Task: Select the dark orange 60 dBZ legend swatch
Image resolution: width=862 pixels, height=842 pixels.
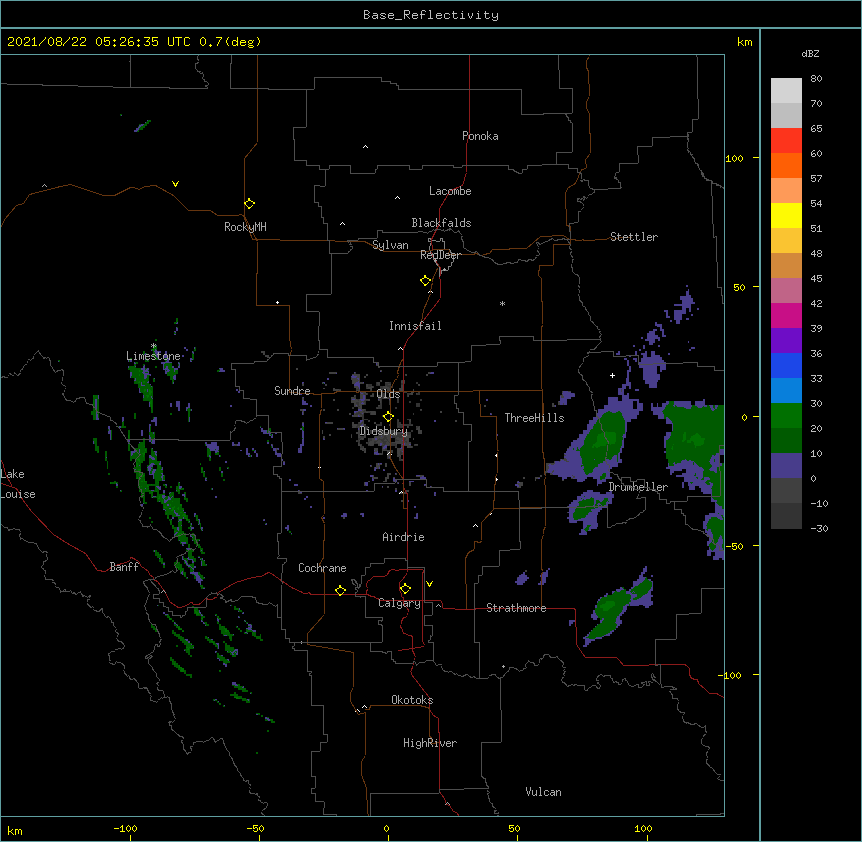Action: (786, 165)
